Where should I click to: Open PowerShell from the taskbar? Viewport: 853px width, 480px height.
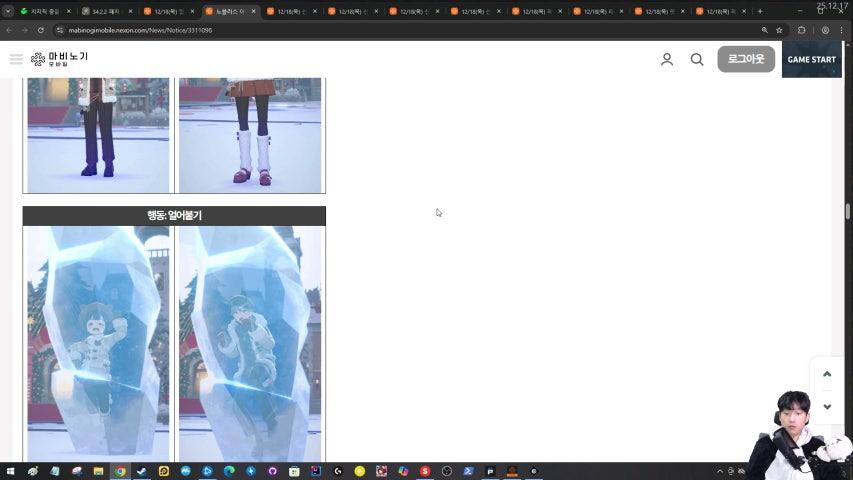pos(468,471)
